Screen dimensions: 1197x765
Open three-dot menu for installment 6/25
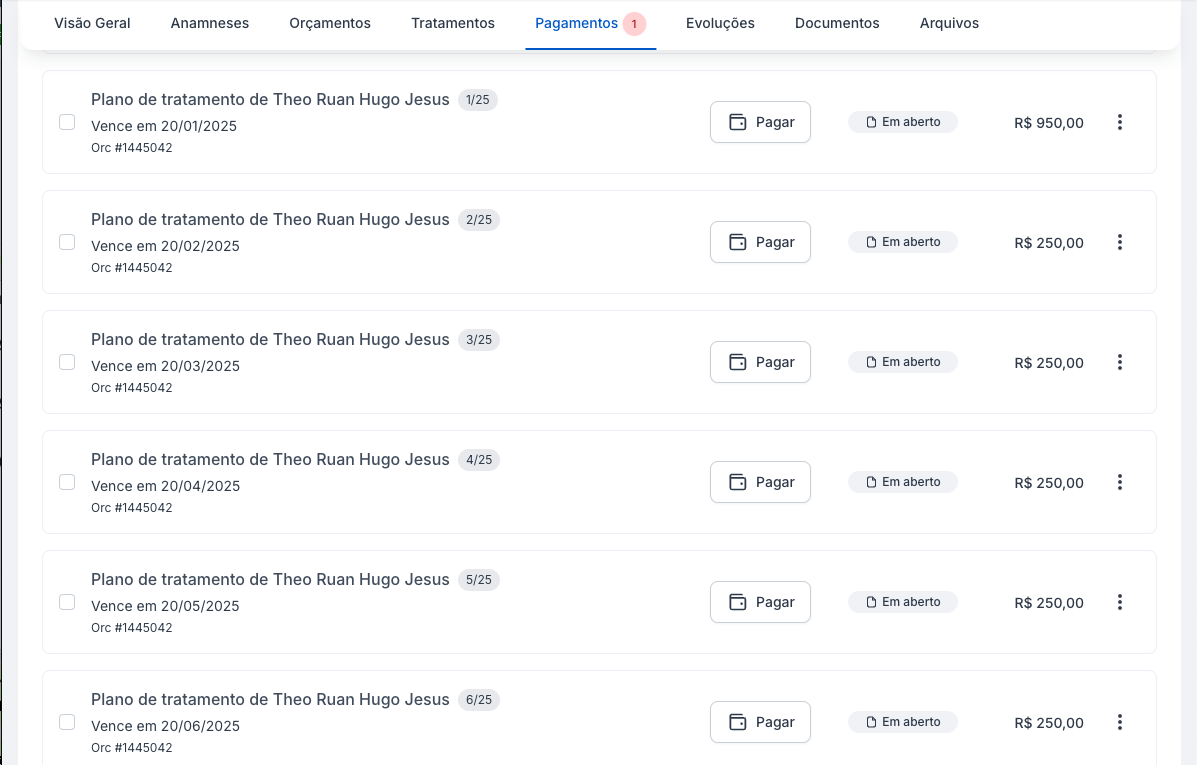1119,722
